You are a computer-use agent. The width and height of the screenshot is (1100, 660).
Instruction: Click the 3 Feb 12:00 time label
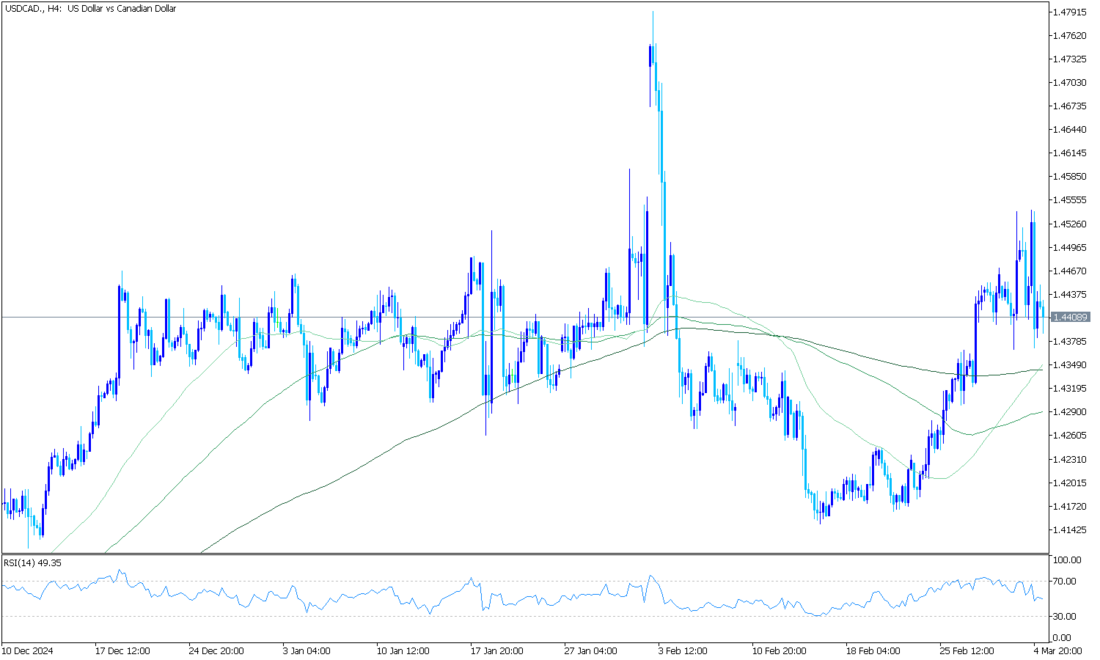click(x=683, y=651)
